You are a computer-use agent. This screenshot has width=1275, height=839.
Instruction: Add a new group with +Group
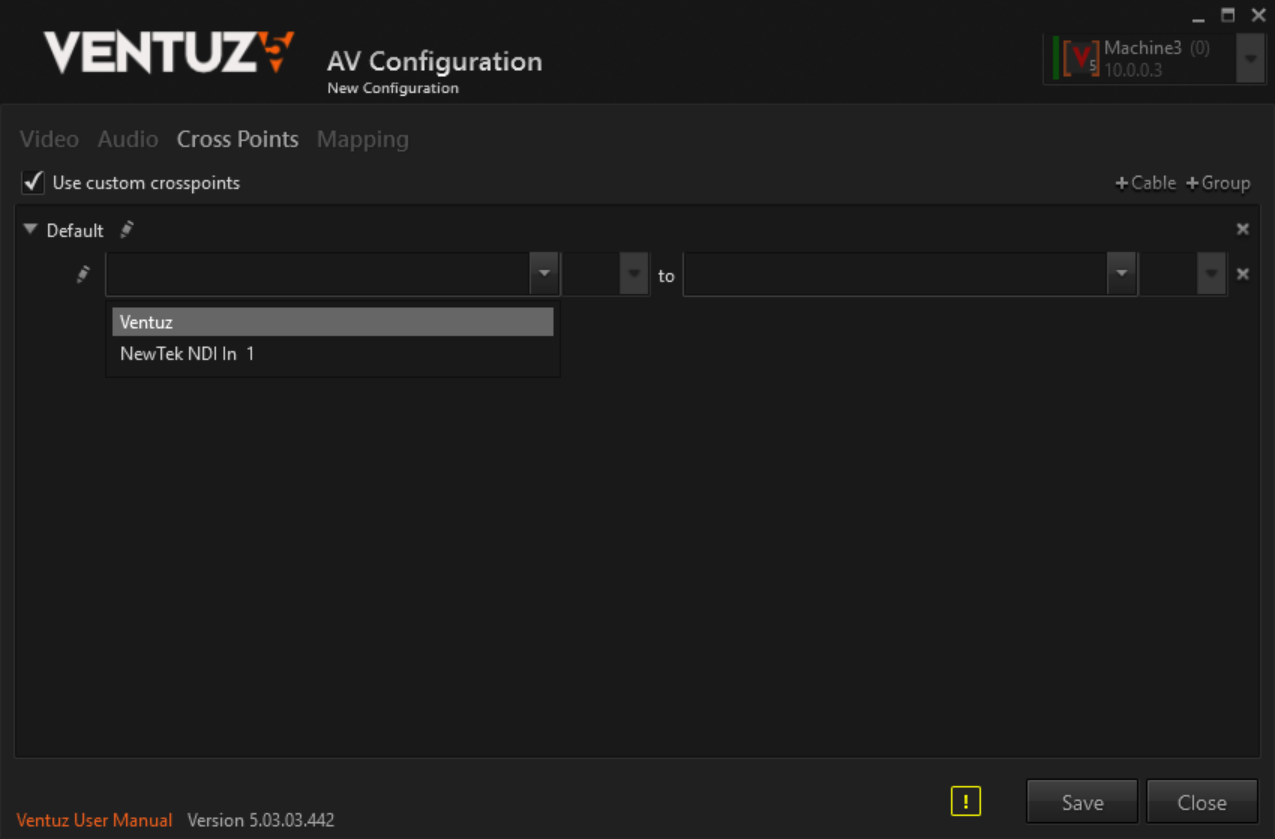click(1218, 183)
